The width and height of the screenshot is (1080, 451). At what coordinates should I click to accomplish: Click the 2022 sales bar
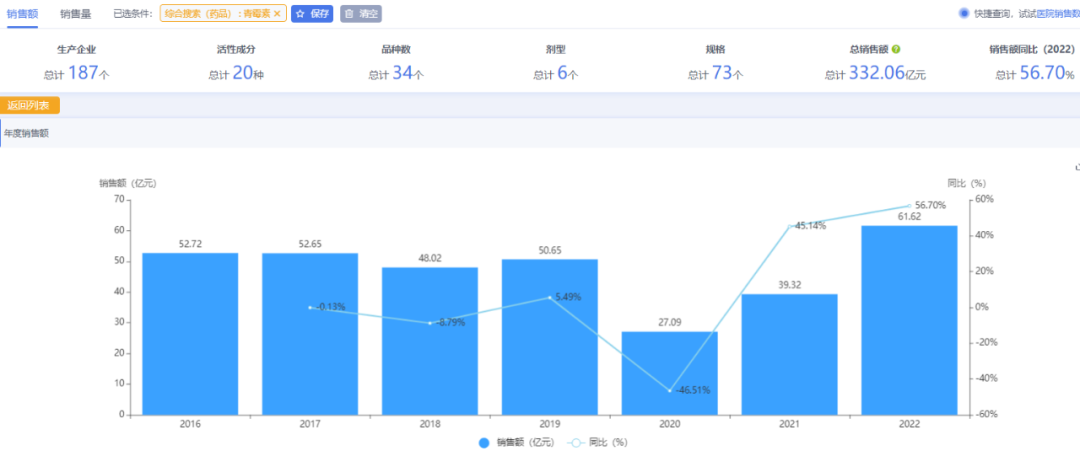tap(909, 320)
